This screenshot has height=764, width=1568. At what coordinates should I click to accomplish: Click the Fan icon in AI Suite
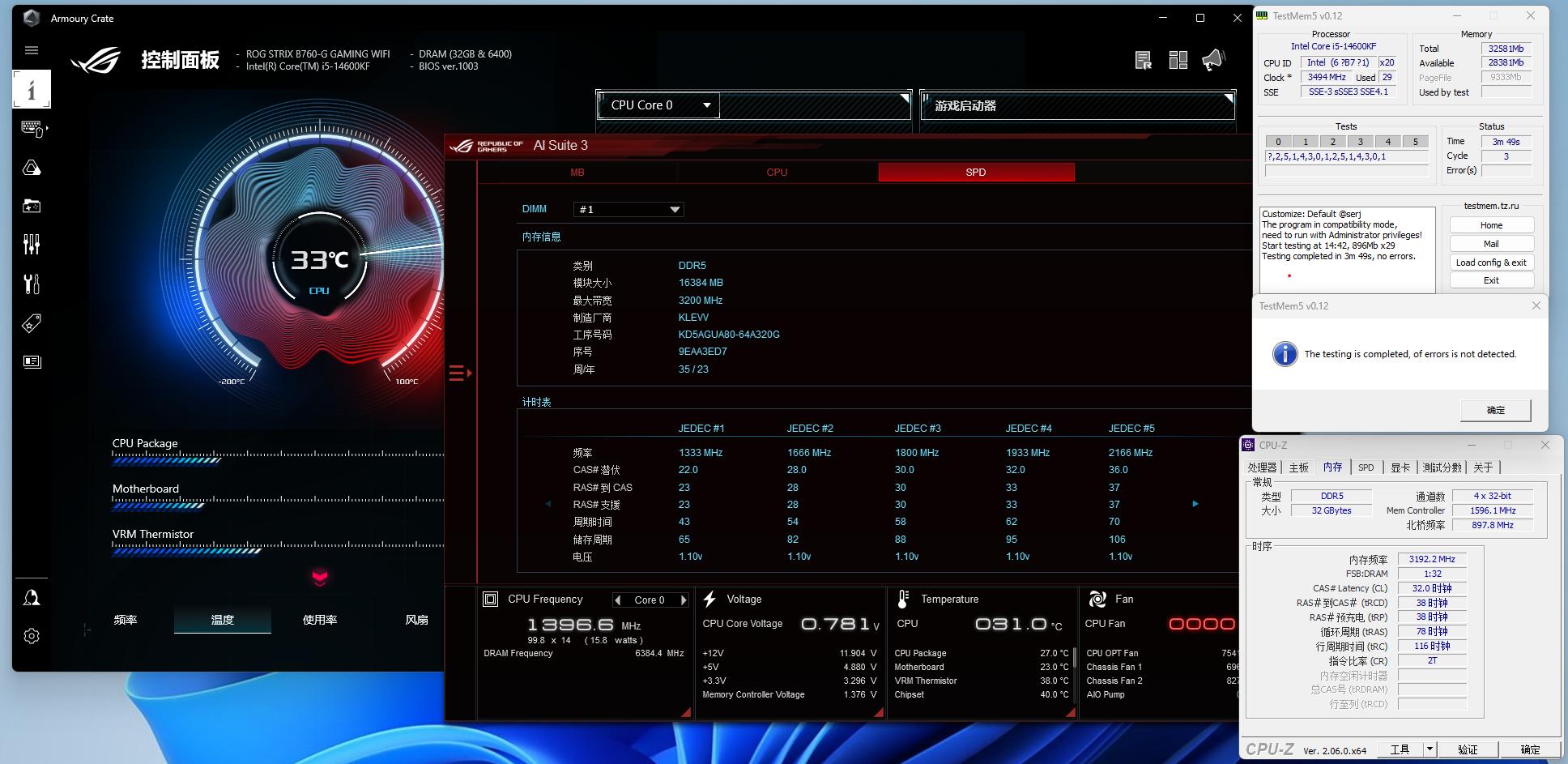click(1097, 599)
